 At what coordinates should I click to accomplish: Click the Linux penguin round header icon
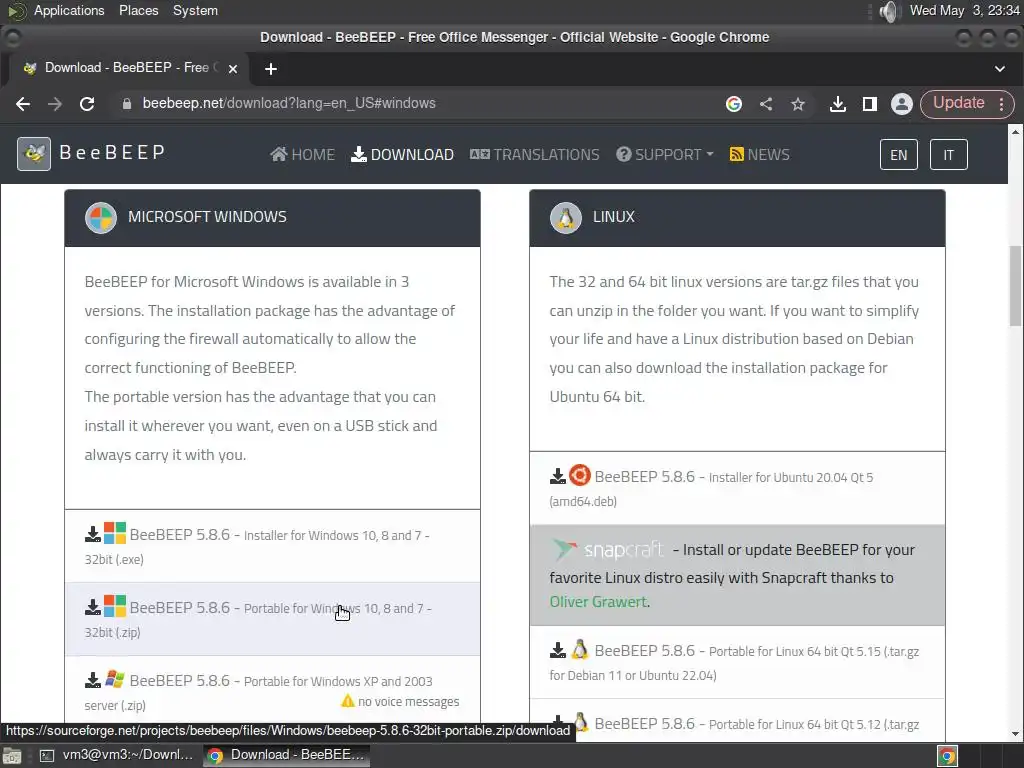(x=566, y=217)
